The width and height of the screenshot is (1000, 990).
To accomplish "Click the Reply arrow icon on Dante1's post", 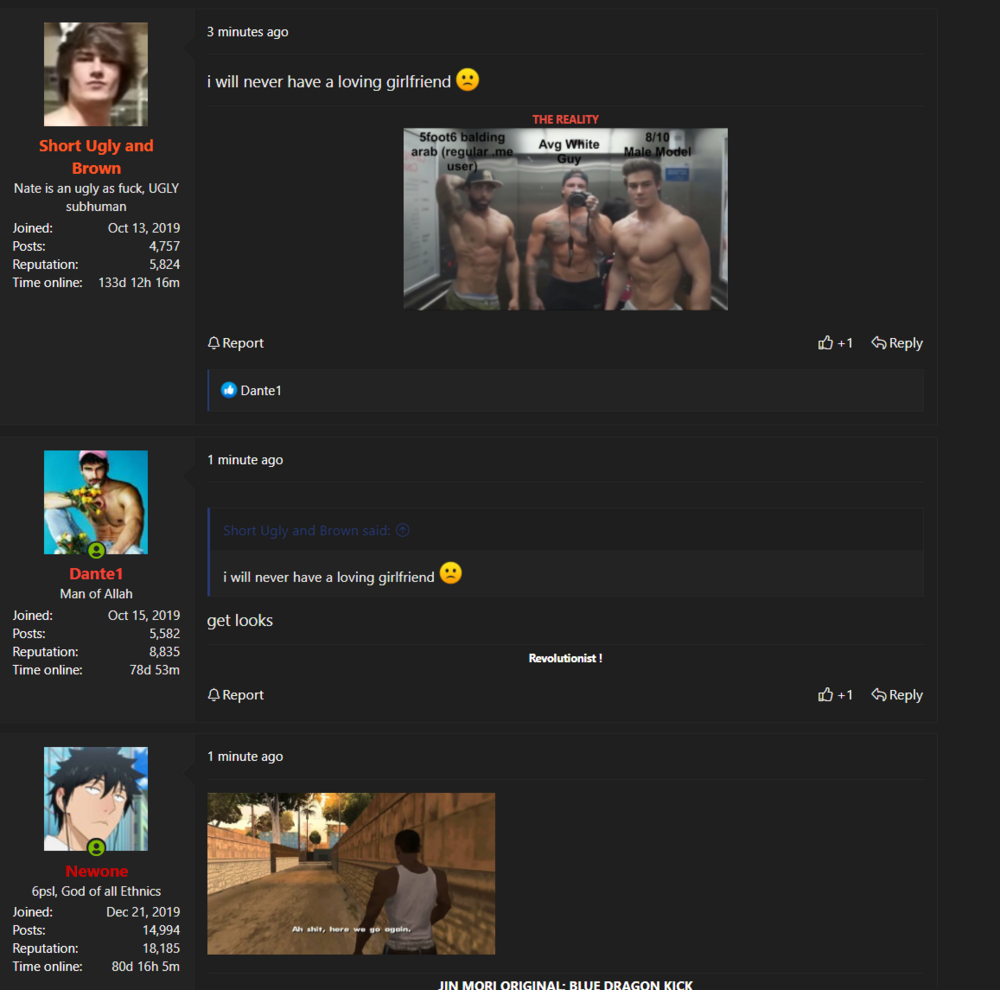I will [x=878, y=694].
